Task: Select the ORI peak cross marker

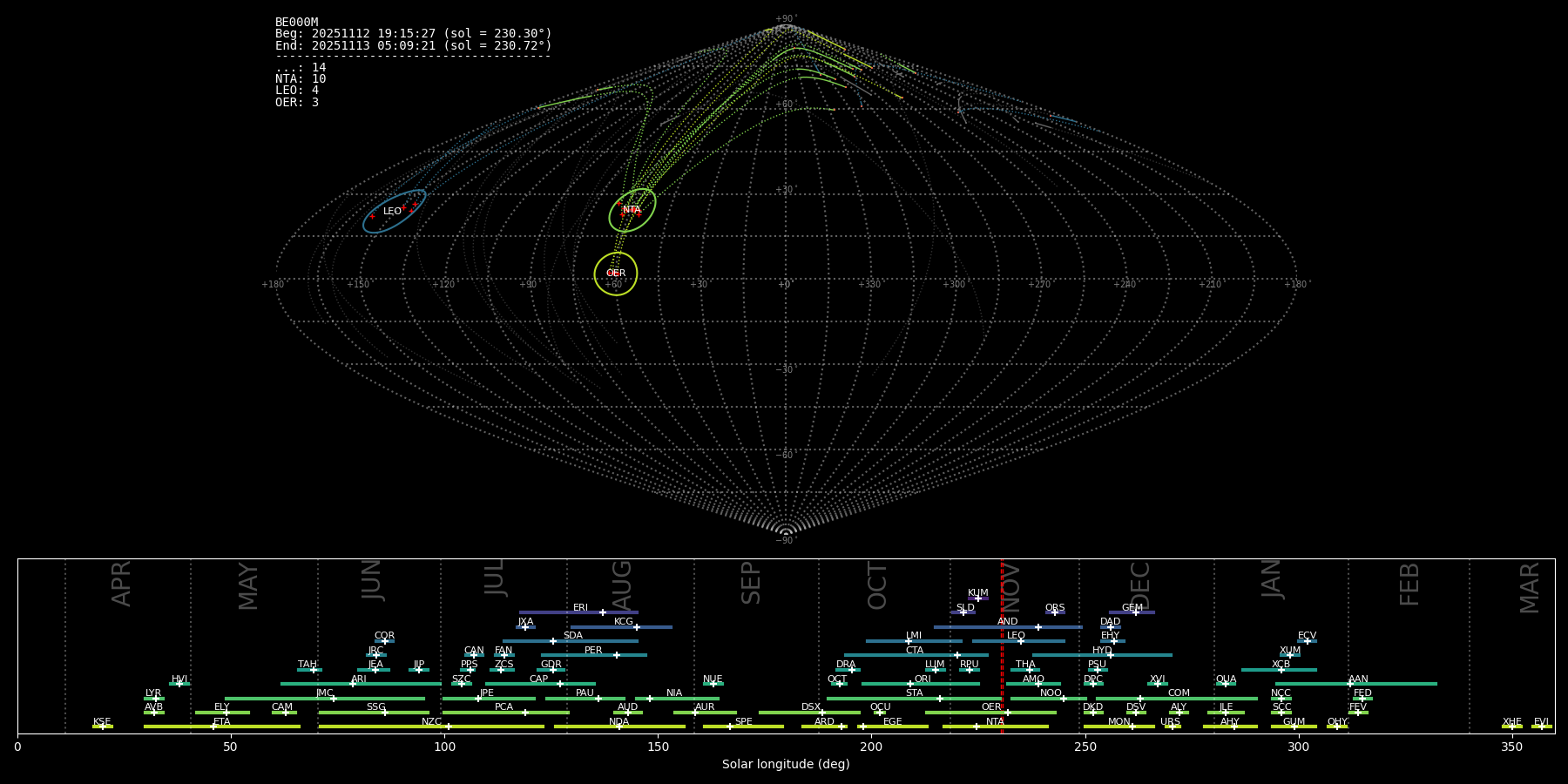Action: point(910,684)
